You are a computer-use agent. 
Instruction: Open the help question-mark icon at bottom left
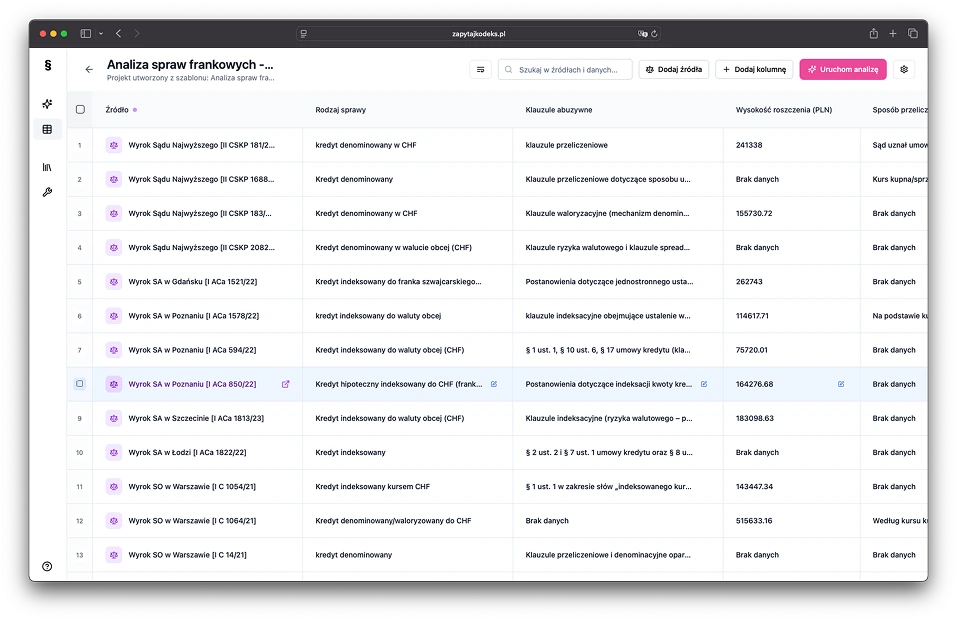[46, 566]
